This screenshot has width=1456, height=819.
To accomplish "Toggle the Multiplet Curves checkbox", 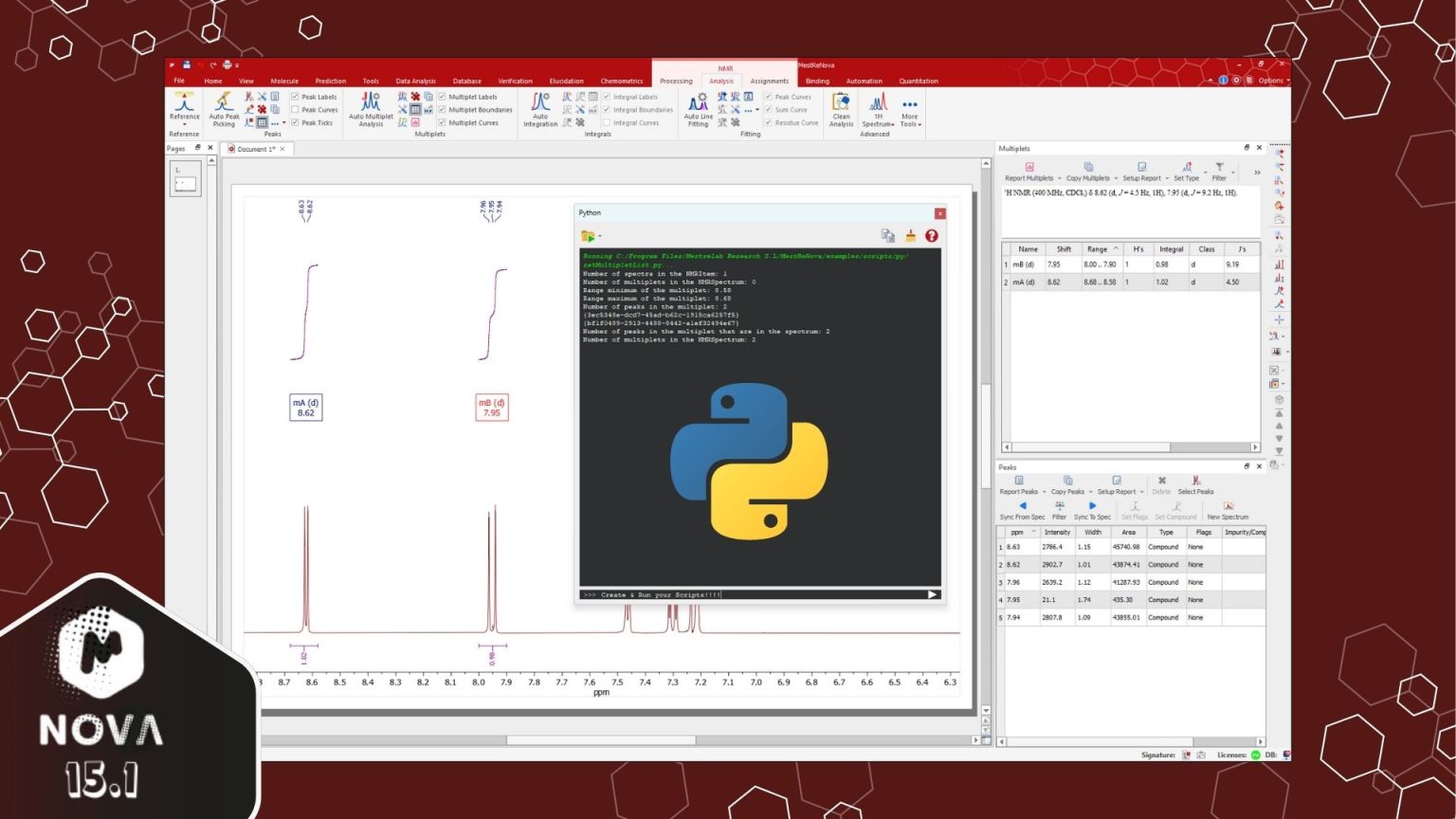I will 442,123.
